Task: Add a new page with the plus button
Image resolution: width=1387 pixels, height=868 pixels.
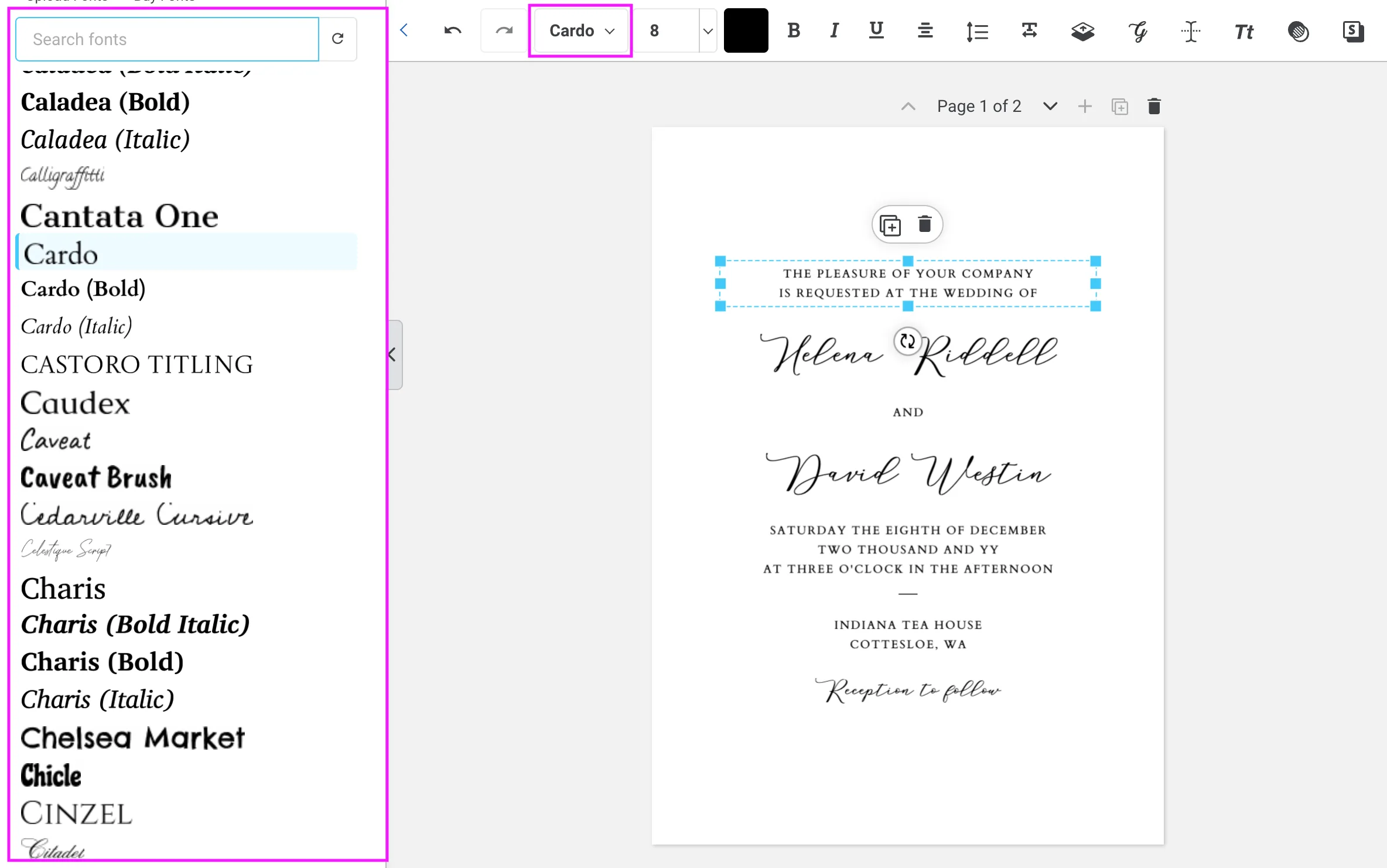Action: 1085,106
